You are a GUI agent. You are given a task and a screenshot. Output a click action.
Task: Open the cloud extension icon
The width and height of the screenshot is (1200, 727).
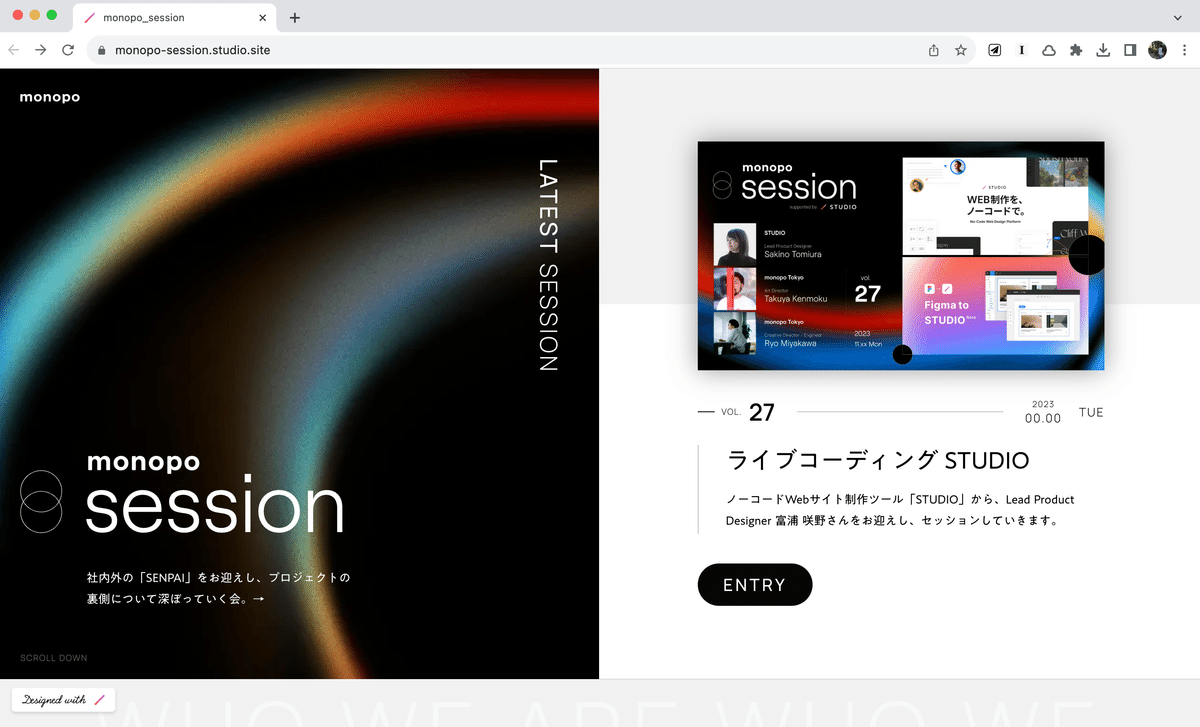point(1049,50)
